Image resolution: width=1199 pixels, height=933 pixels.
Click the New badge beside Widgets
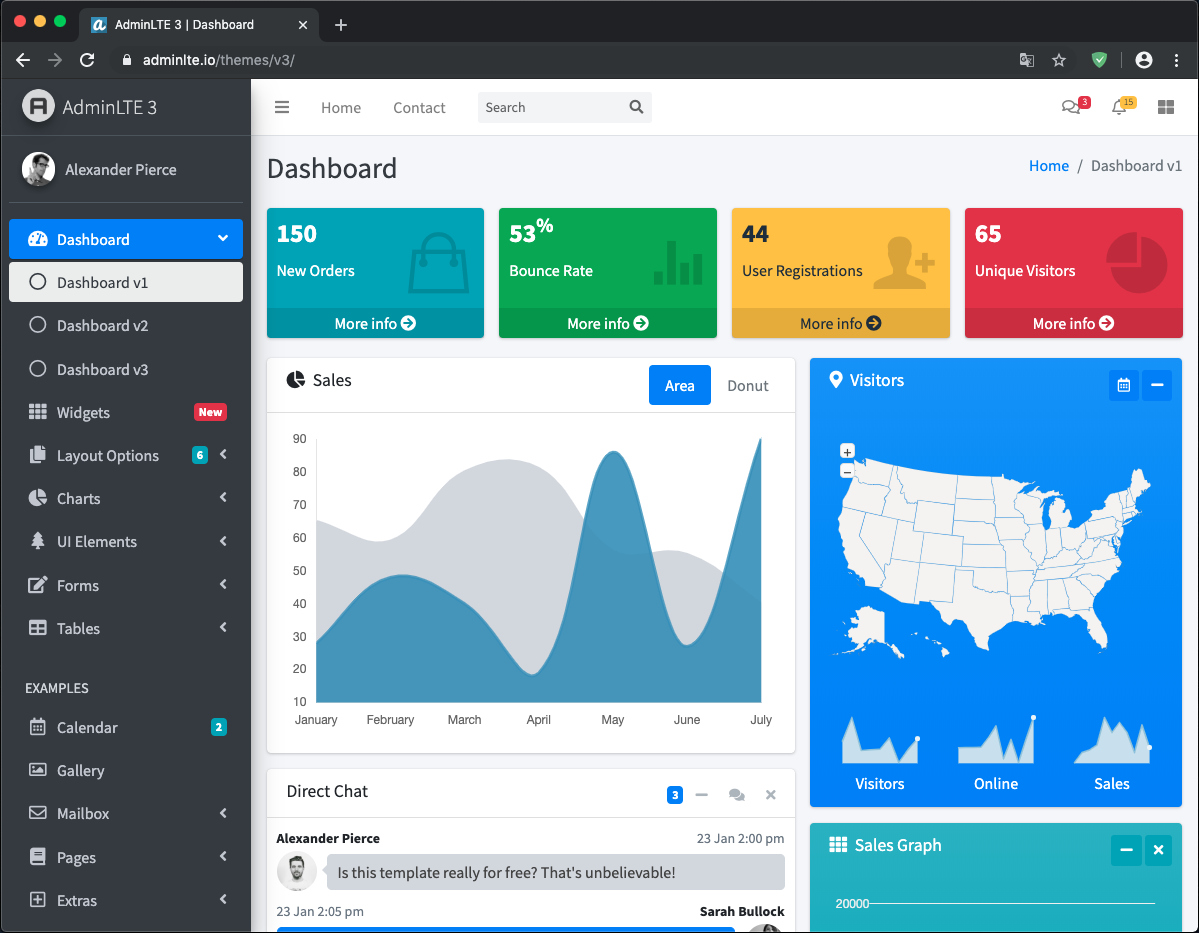point(210,412)
